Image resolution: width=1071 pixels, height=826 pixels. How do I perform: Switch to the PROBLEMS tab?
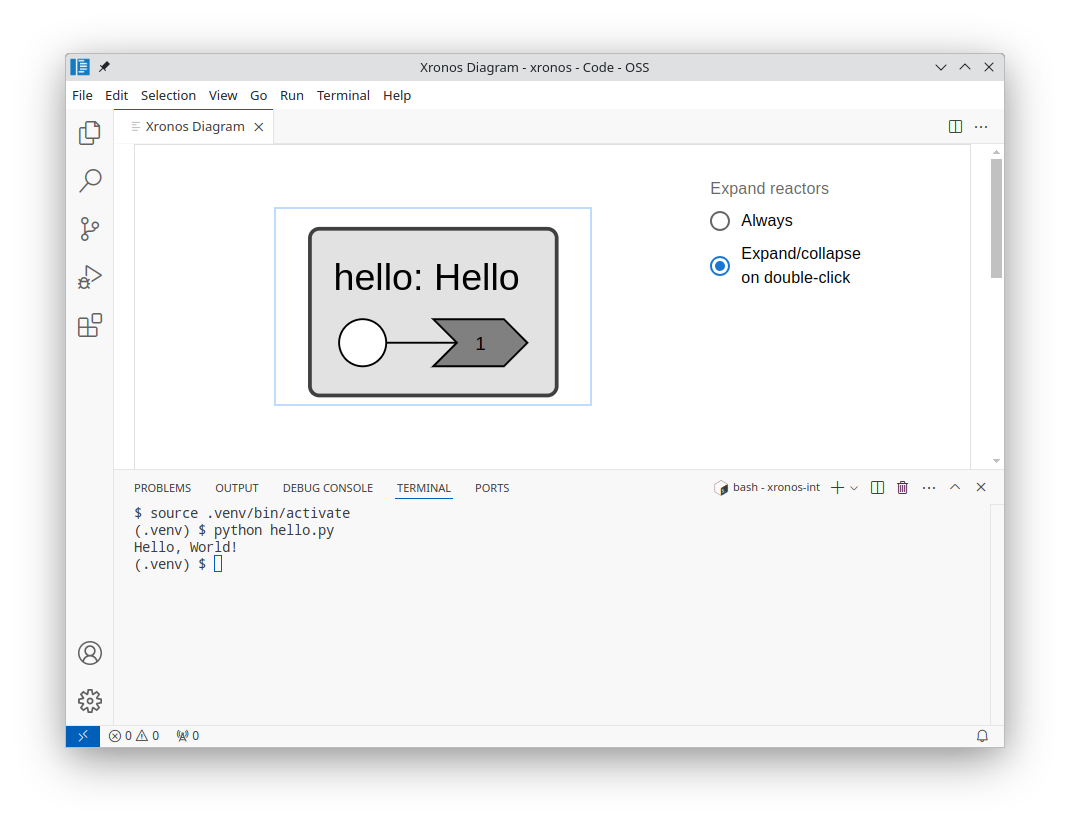pos(163,488)
